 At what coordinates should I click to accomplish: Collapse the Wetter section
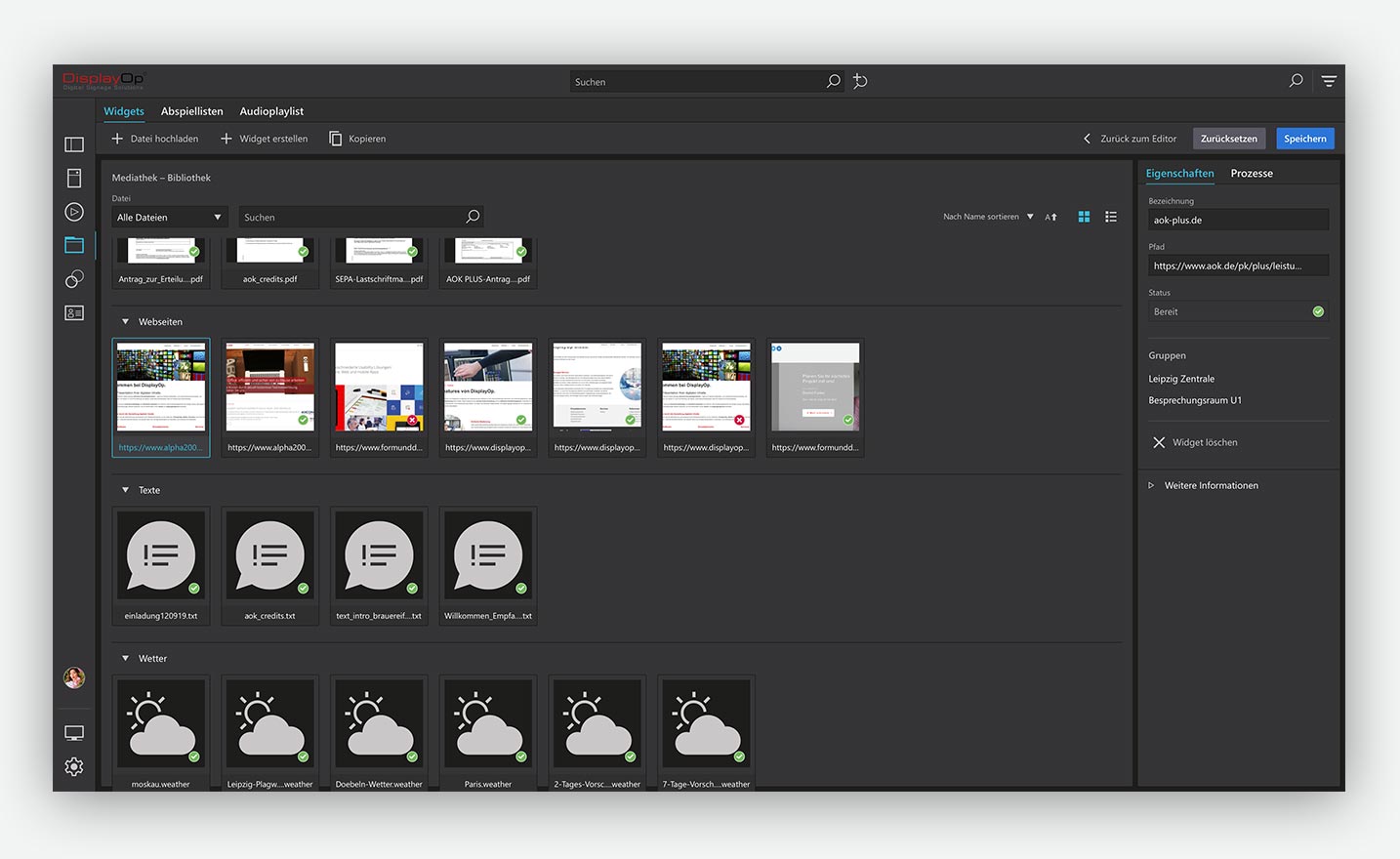tap(125, 658)
